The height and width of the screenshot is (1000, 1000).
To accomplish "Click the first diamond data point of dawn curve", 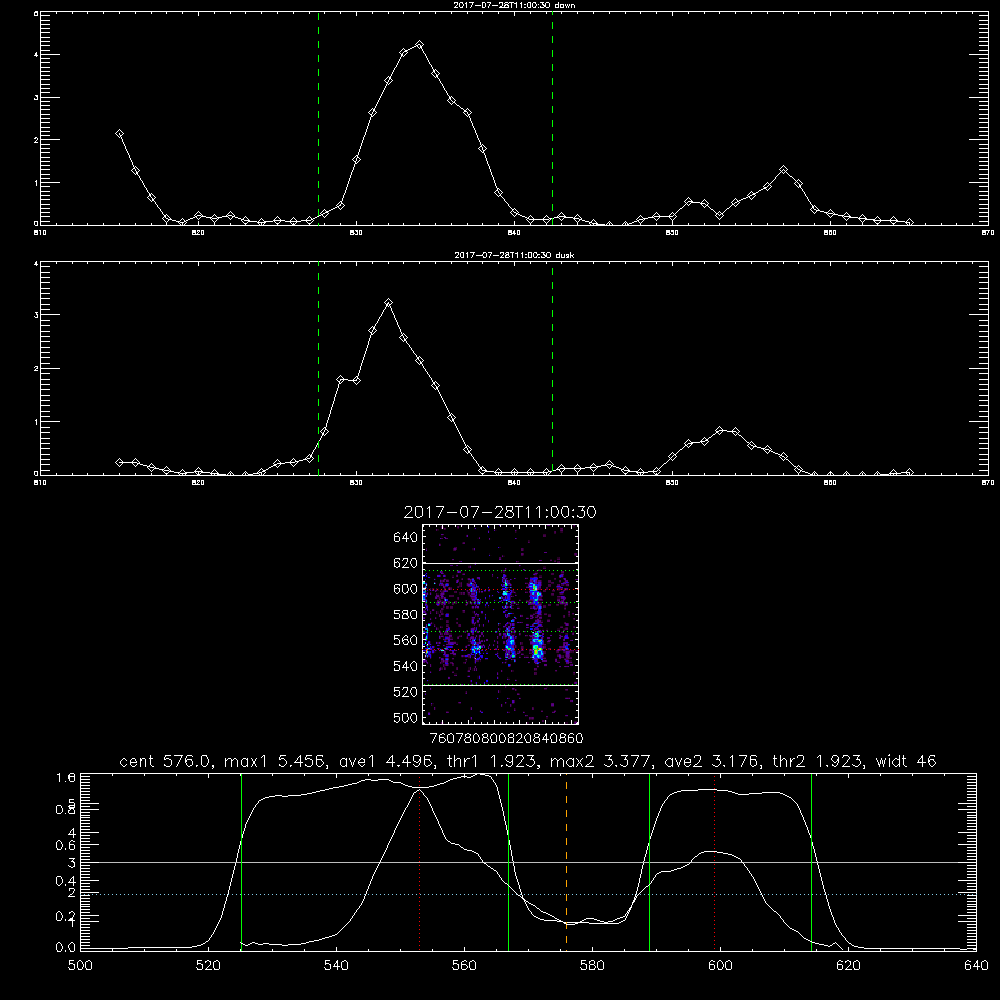I will click(x=119, y=133).
